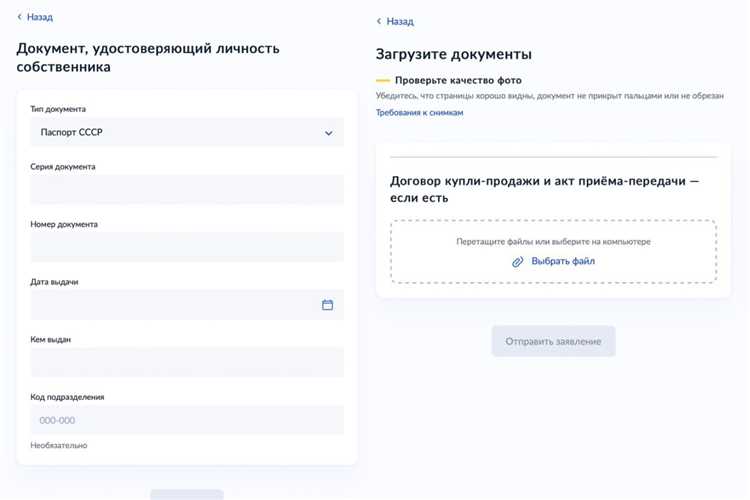Click the Необязательно hint text
This screenshot has height=500, width=750.
point(59,445)
